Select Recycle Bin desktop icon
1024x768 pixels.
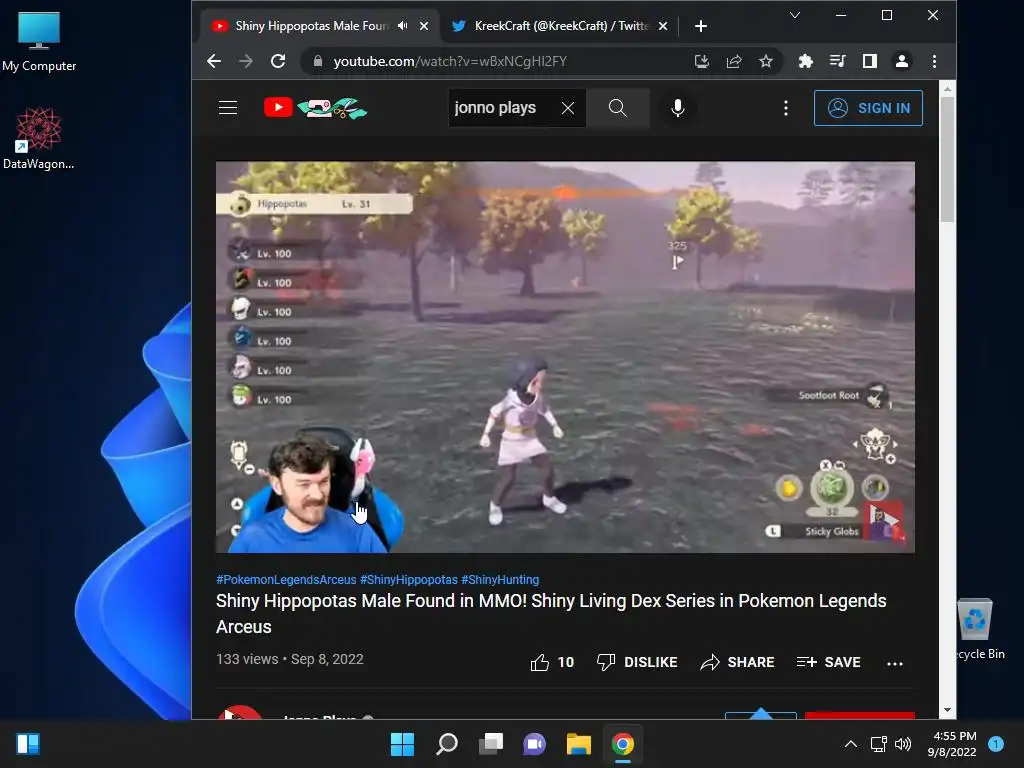pyautogui.click(x=978, y=629)
